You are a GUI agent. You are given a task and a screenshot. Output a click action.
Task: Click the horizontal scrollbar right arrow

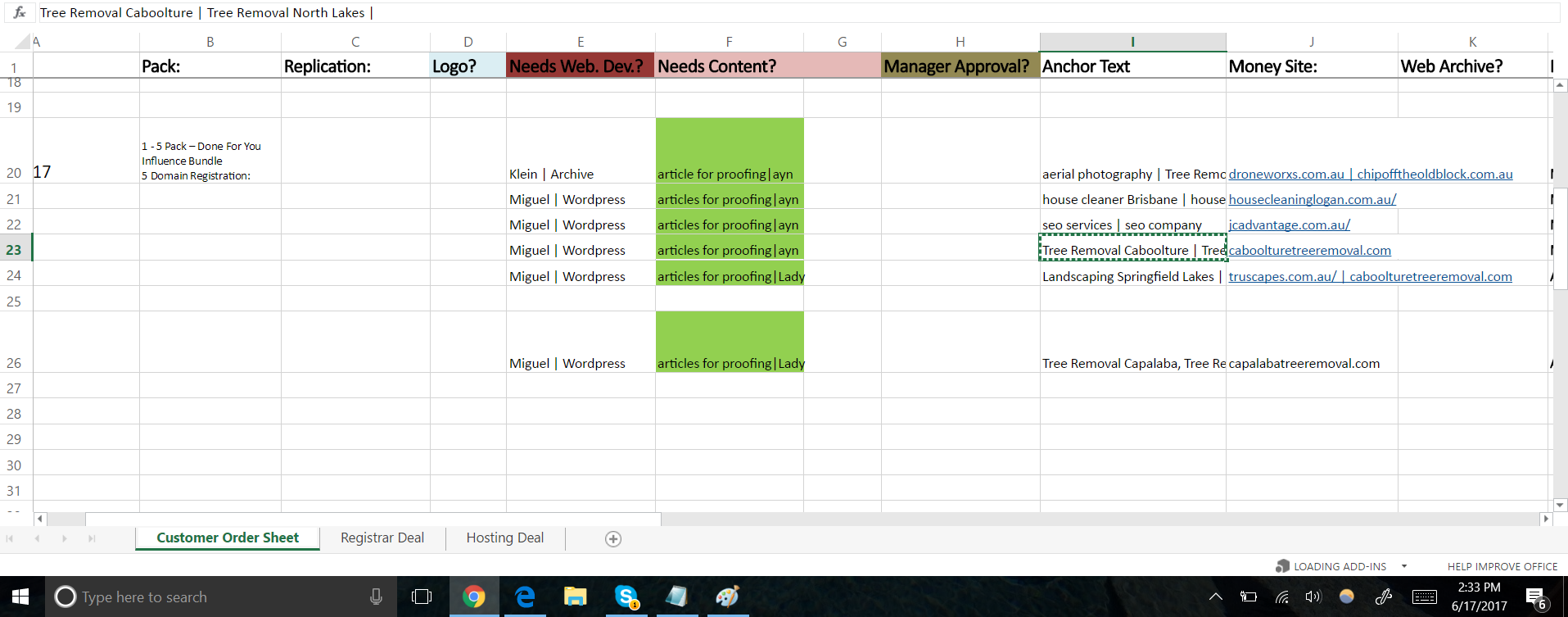1545,519
